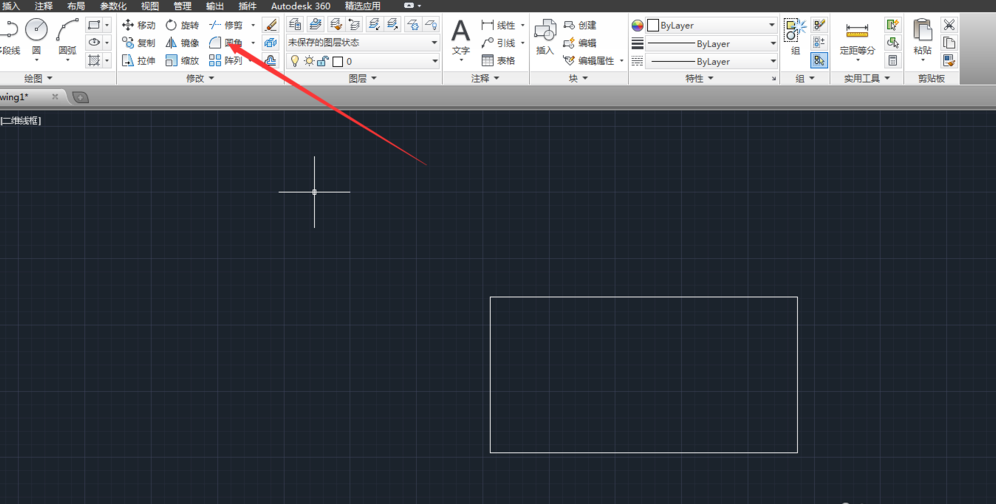The image size is (996, 504).
Task: Activate the Copy (复制) modify tool
Action: tap(138, 43)
